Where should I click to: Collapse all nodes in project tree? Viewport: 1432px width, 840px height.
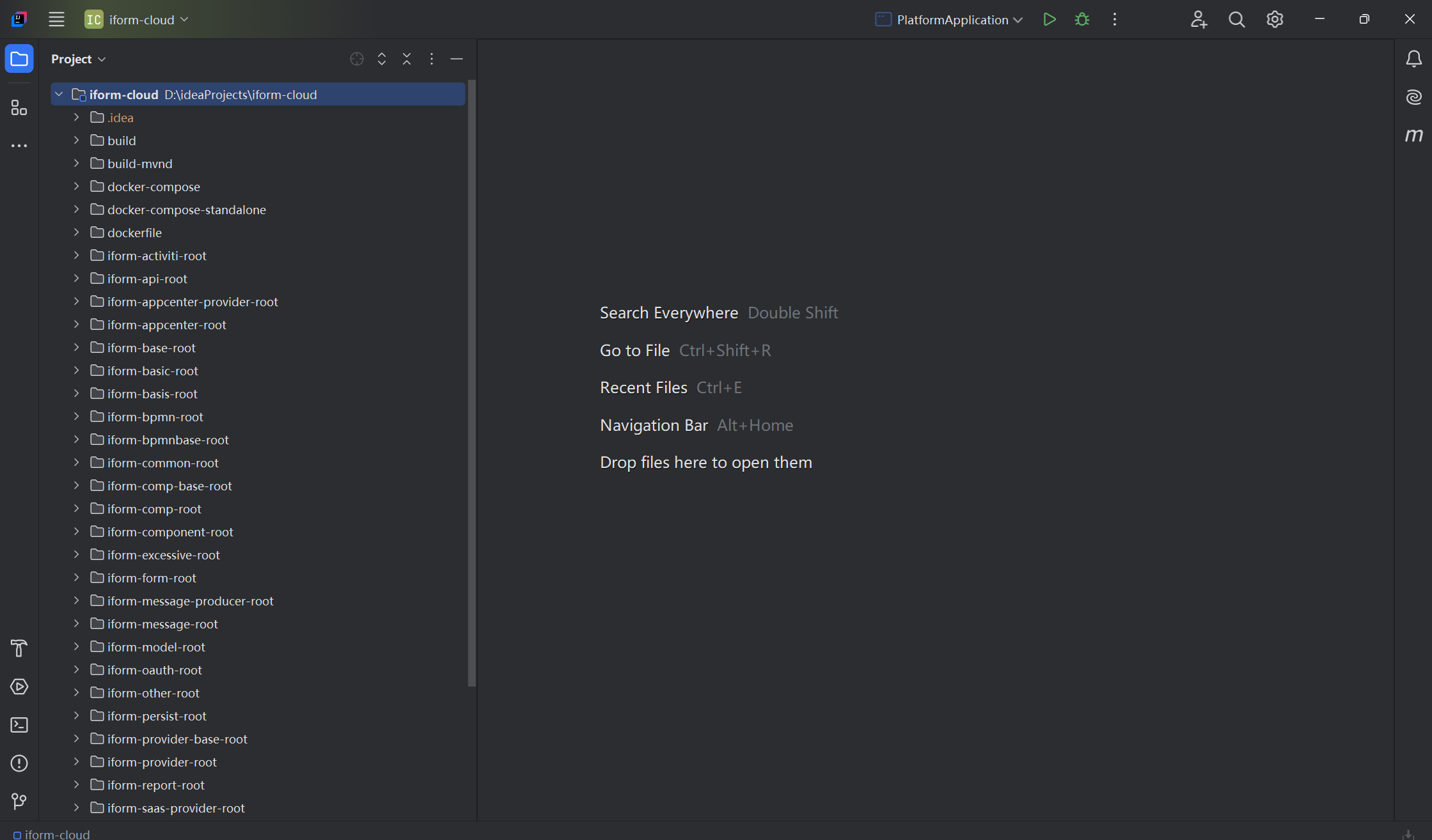[407, 59]
